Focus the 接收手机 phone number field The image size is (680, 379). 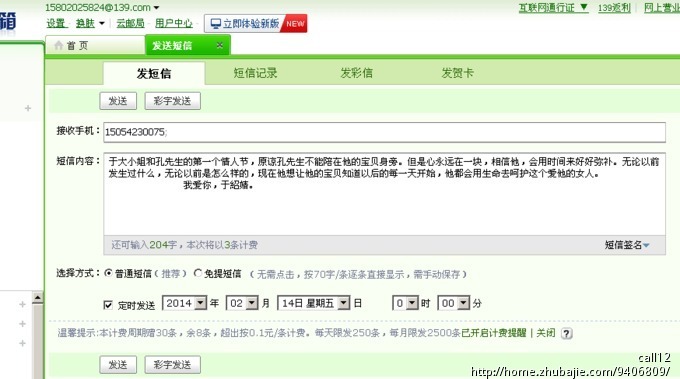point(384,132)
